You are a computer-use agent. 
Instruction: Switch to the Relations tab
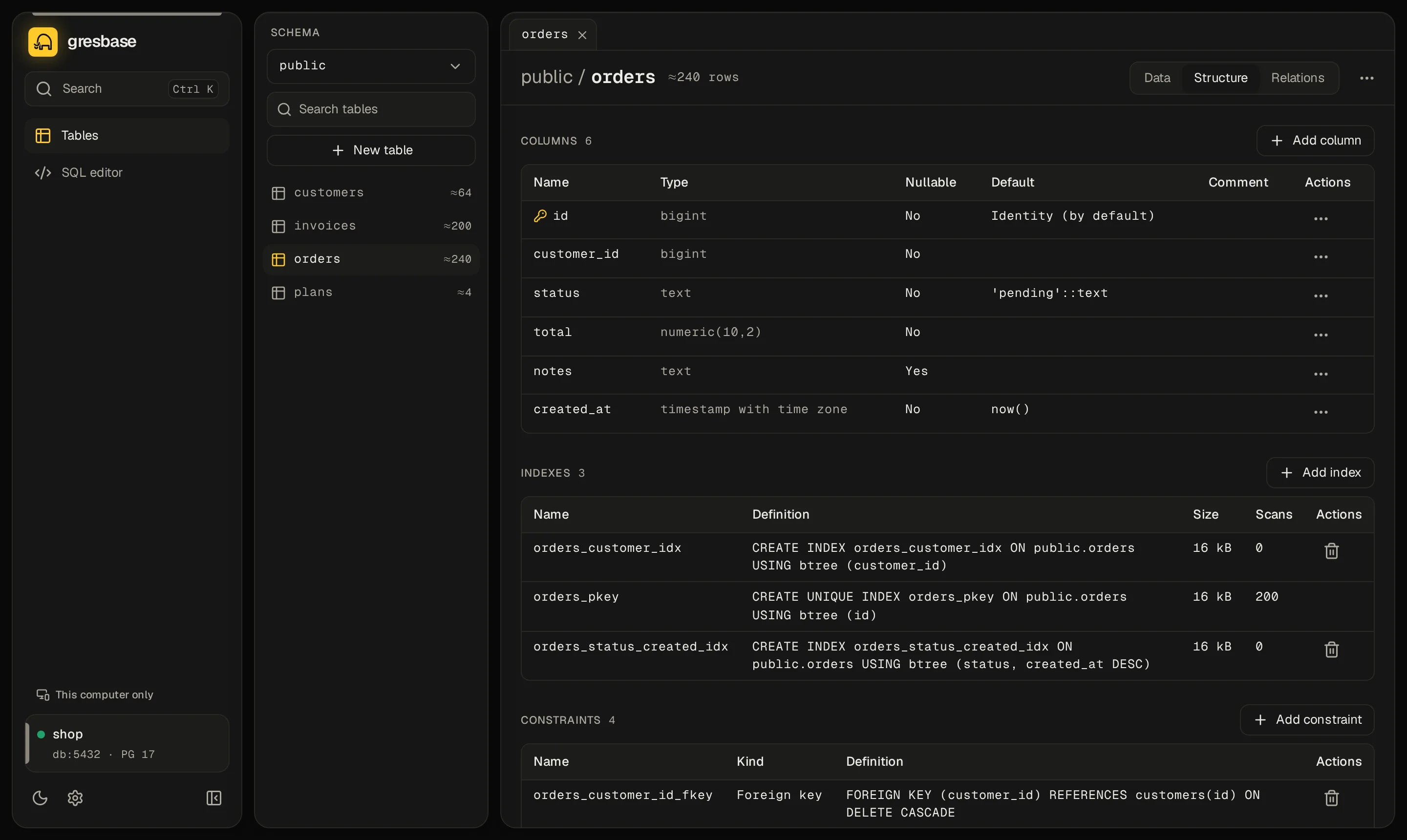click(x=1297, y=78)
